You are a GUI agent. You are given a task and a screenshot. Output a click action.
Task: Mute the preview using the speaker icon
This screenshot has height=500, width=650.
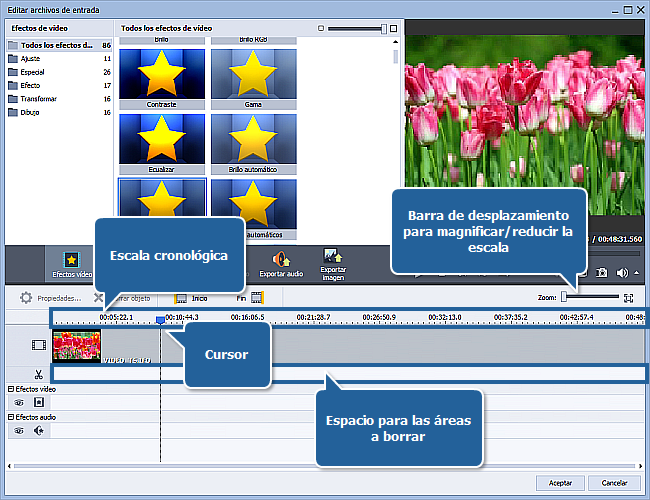(622, 272)
